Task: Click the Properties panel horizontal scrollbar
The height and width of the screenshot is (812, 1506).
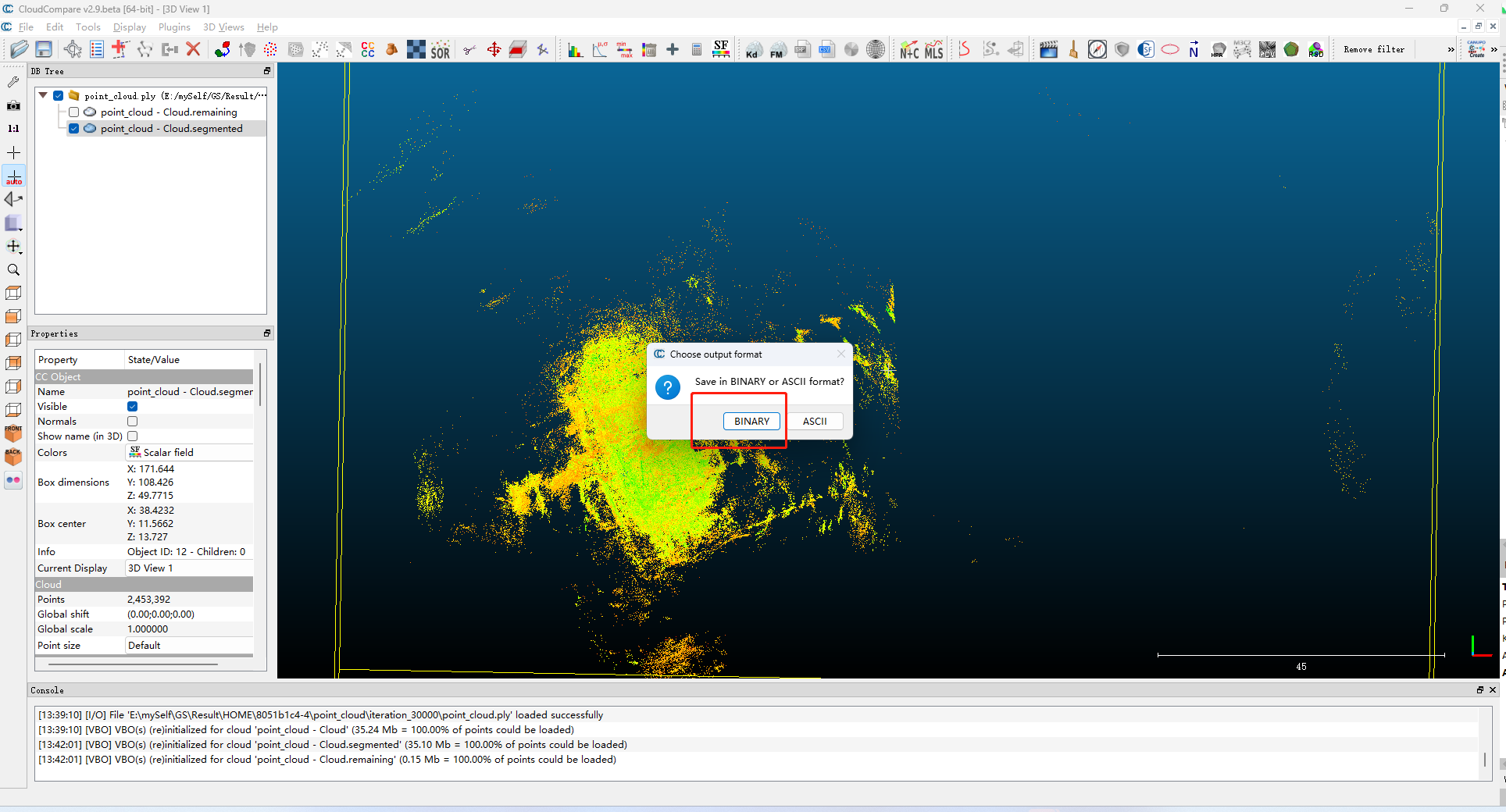Action: (x=133, y=664)
